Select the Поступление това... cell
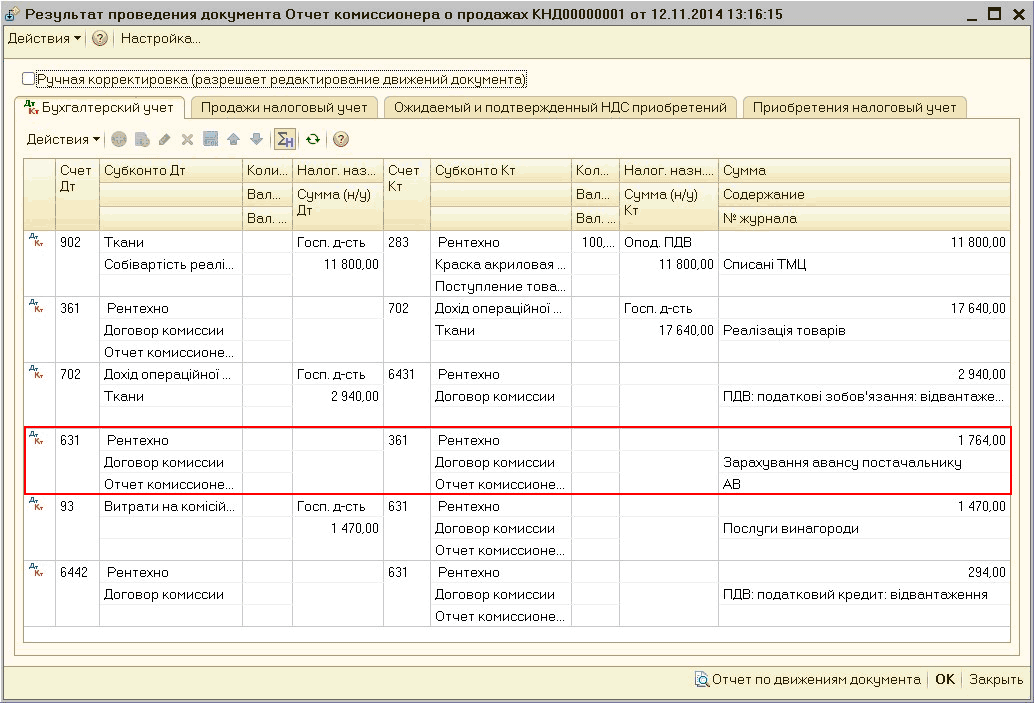The width and height of the screenshot is (1034, 703). pos(501,286)
